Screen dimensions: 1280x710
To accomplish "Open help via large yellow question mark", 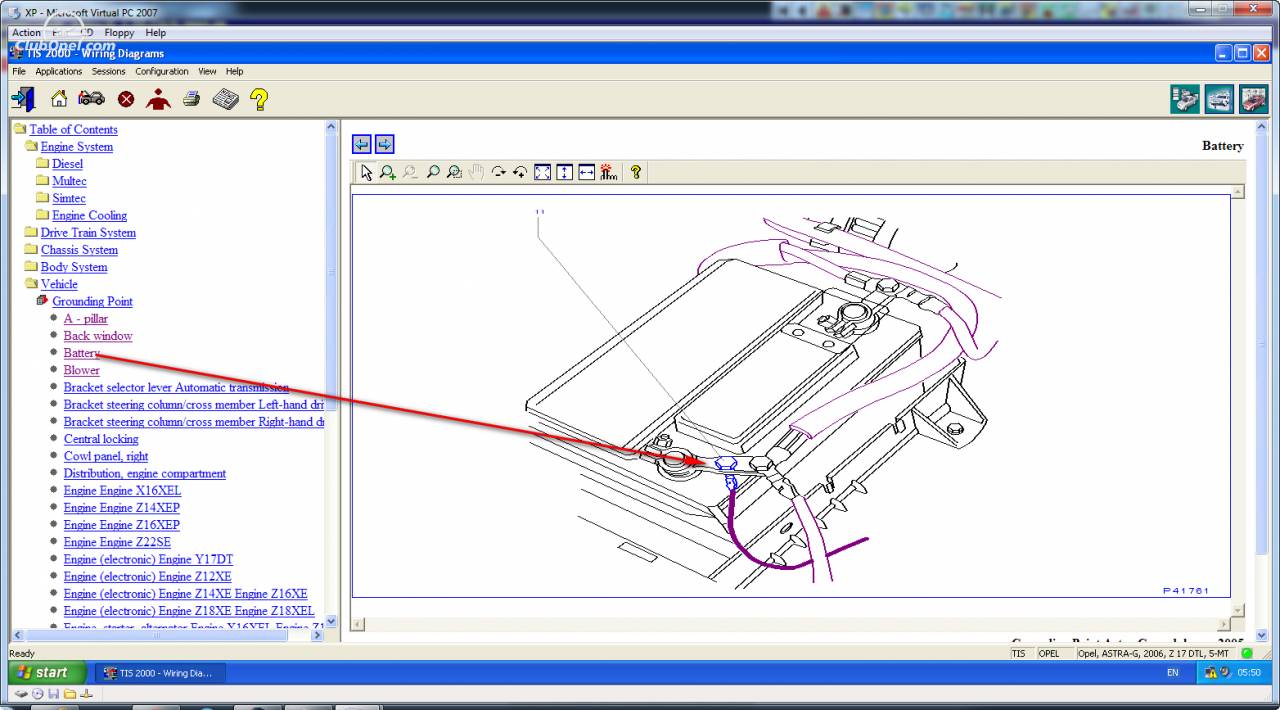I will click(259, 98).
